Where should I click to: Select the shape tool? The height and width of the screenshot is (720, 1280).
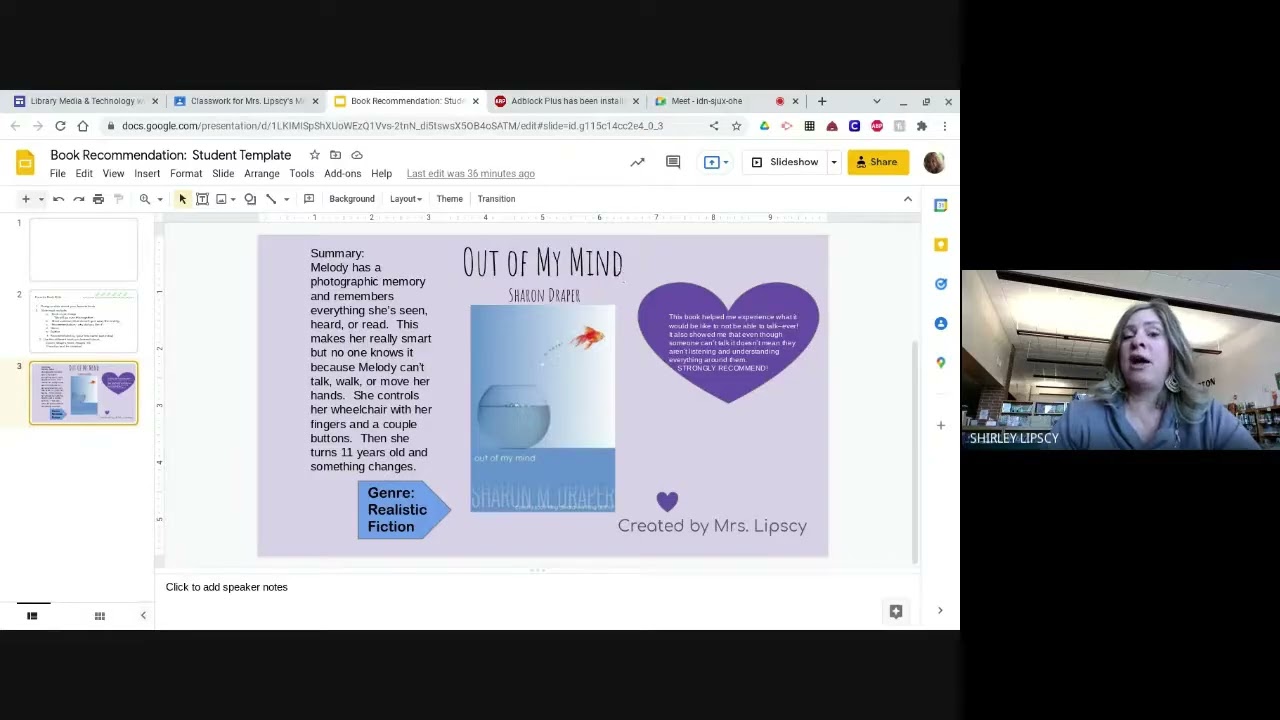tap(250, 199)
